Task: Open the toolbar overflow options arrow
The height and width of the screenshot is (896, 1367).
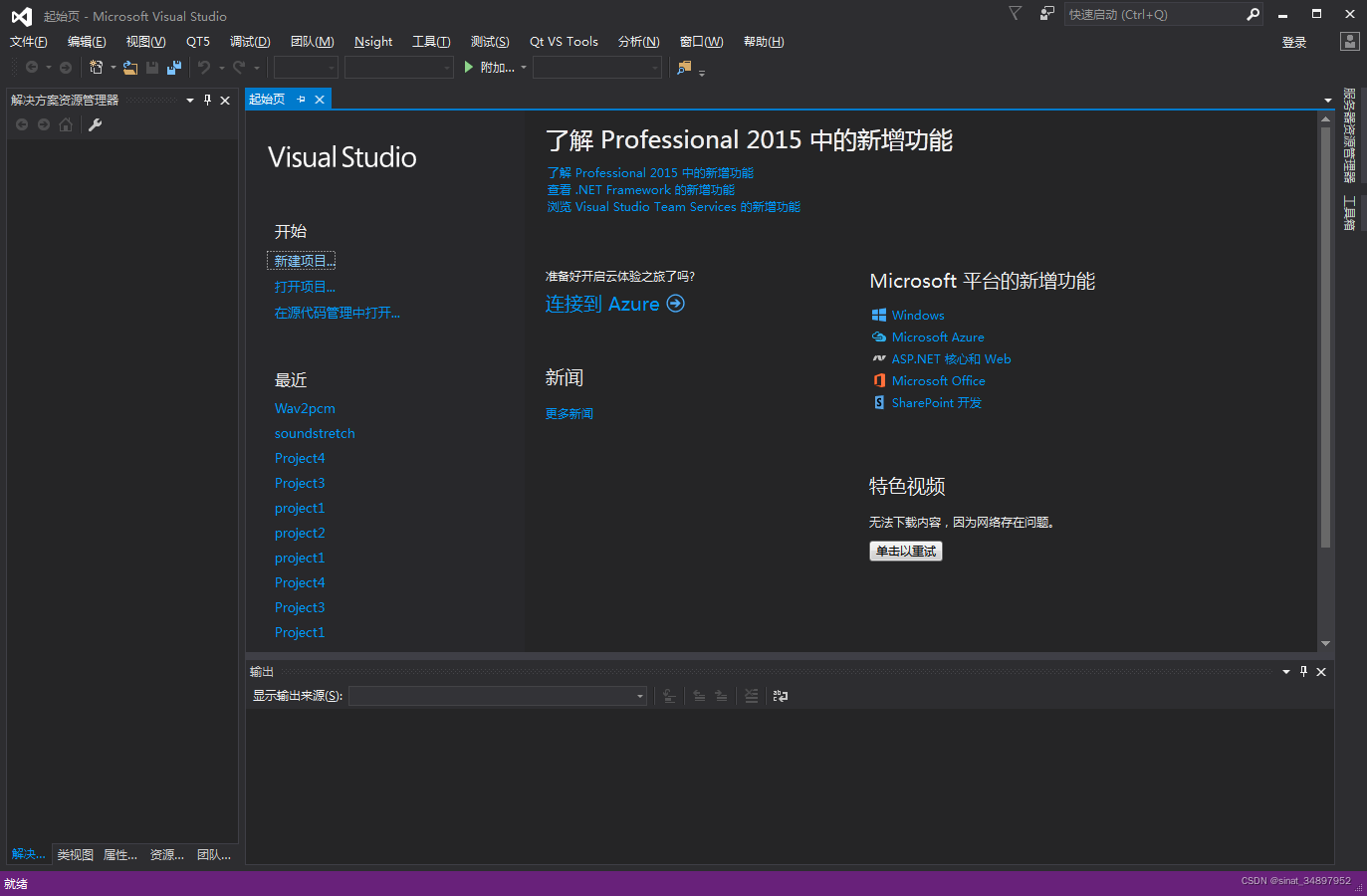Action: 702,73
